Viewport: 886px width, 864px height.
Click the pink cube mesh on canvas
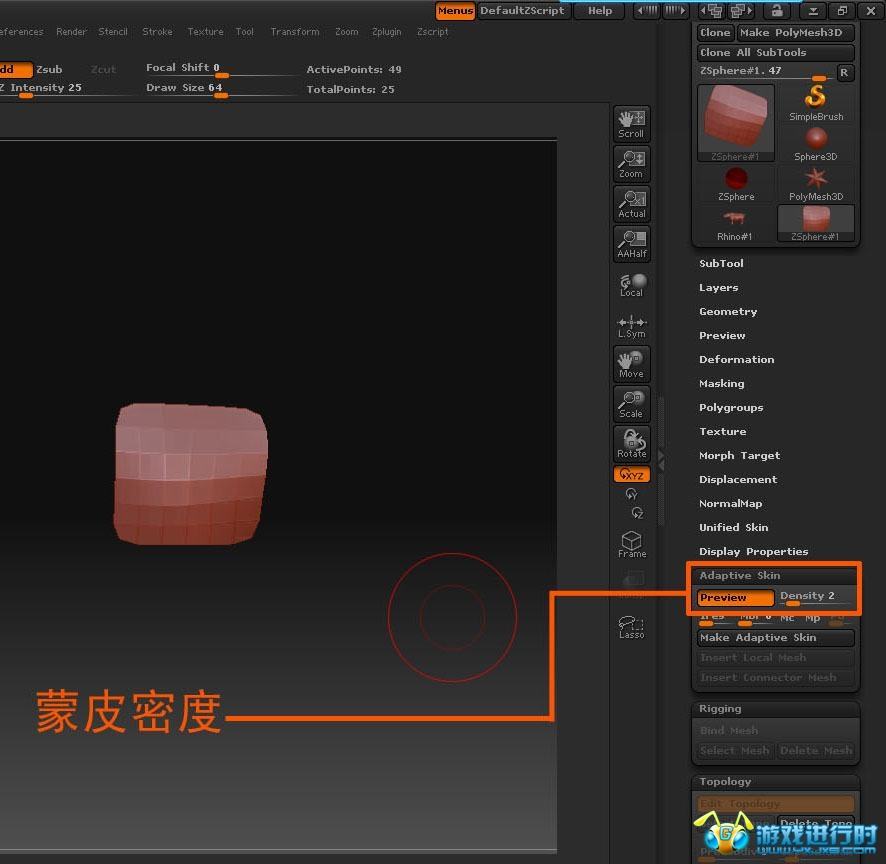(190, 474)
